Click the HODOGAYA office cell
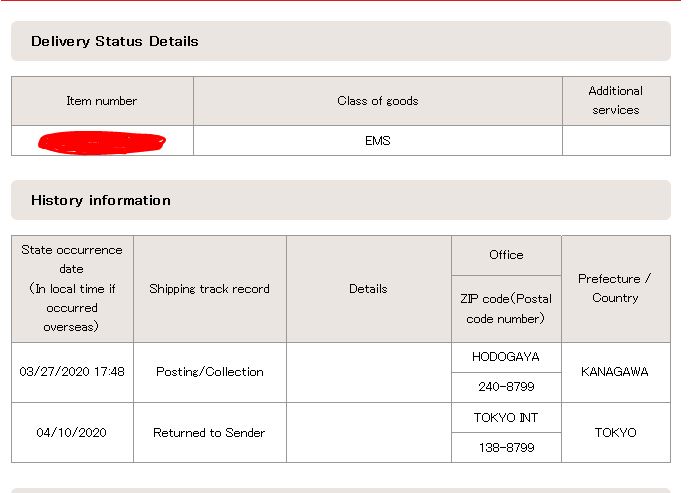The width and height of the screenshot is (692, 493). 506,357
